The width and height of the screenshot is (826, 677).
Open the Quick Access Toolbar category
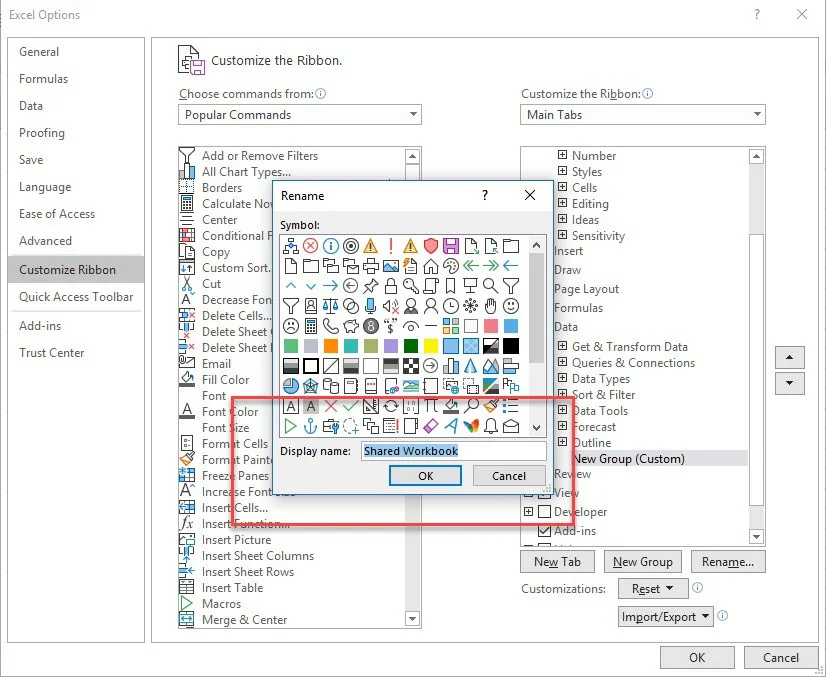click(x=76, y=297)
